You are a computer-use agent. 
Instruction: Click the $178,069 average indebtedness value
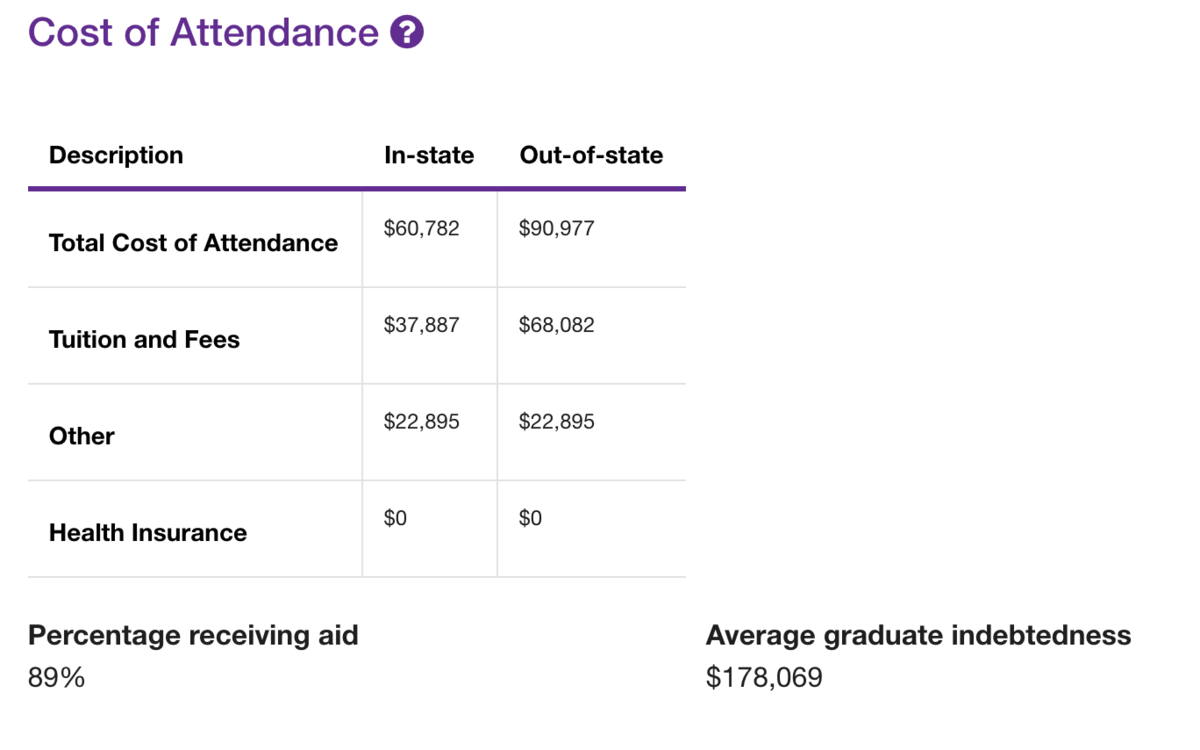(x=764, y=678)
